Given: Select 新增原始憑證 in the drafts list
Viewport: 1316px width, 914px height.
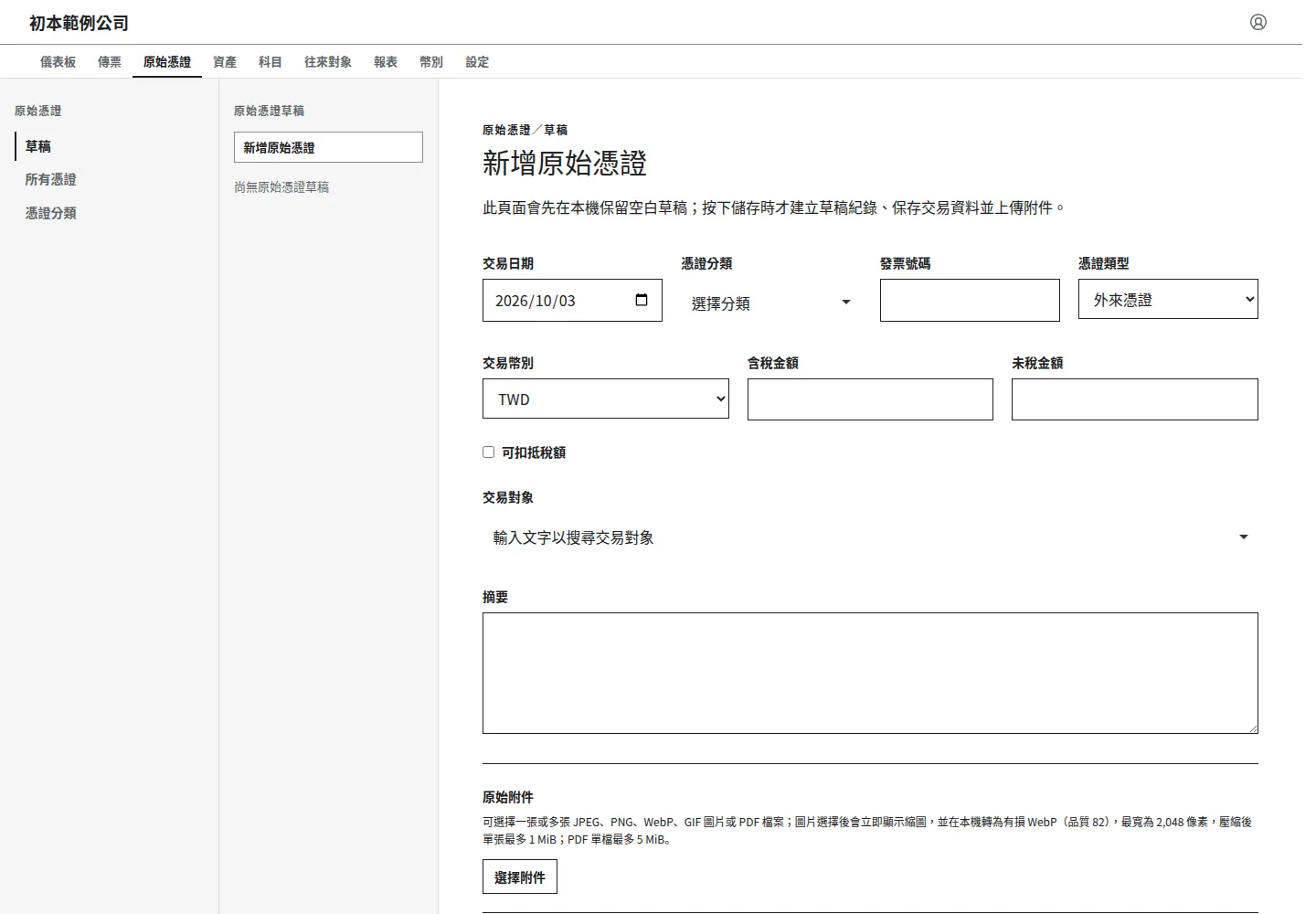Looking at the screenshot, I should pos(328,147).
